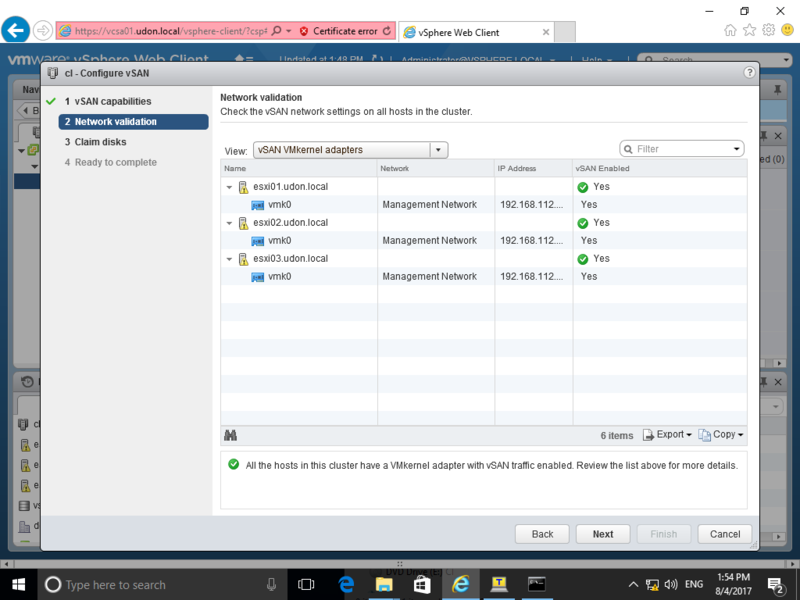Viewport: 800px width, 600px height.
Task: Click the Next button
Action: coord(603,534)
